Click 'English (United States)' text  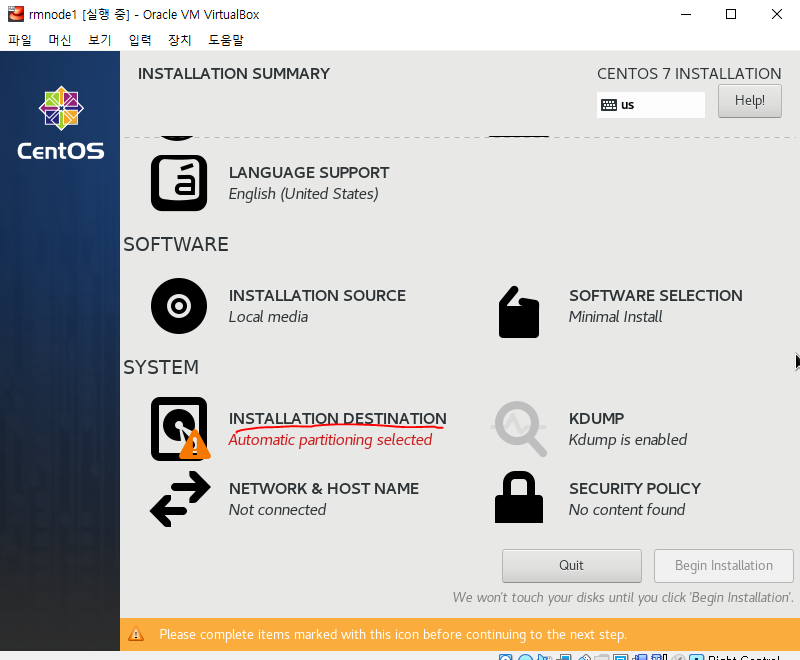[x=304, y=194]
